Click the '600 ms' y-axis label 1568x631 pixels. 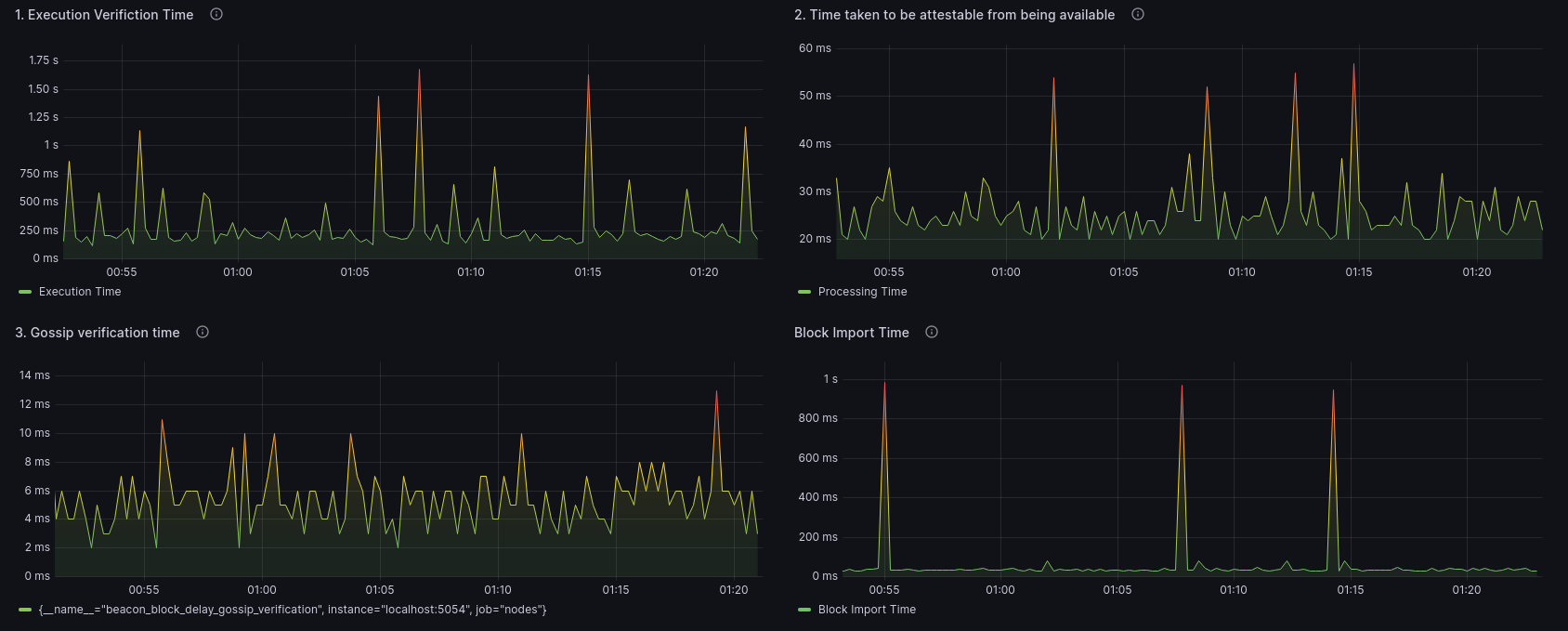coord(818,458)
